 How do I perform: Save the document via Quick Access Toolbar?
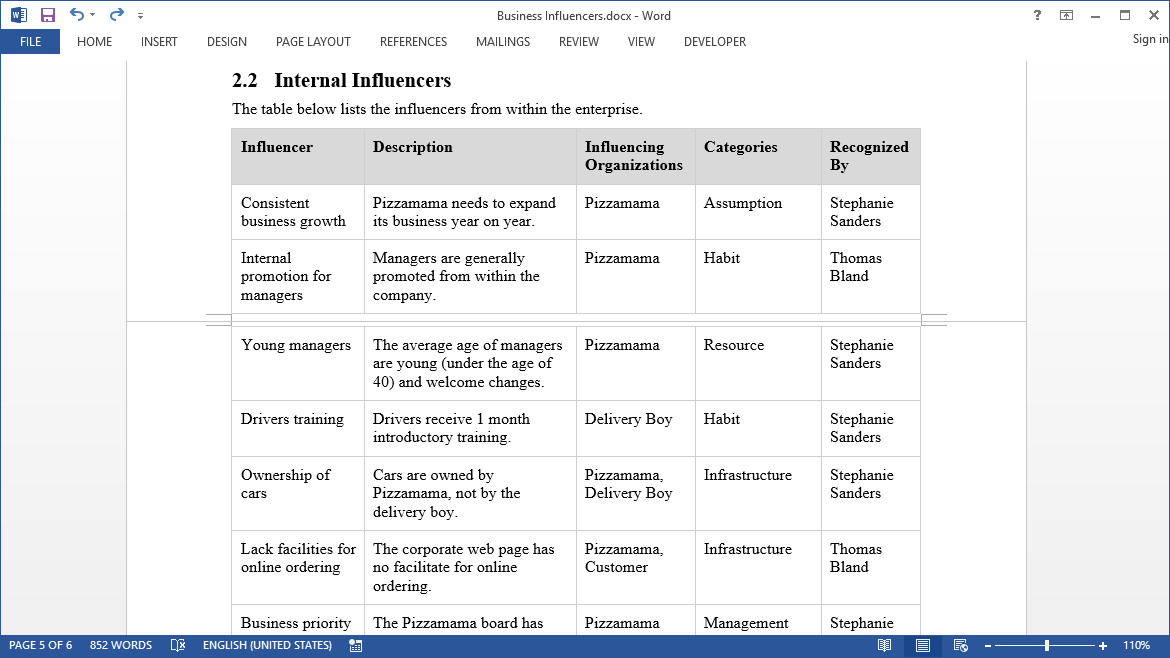click(x=47, y=14)
